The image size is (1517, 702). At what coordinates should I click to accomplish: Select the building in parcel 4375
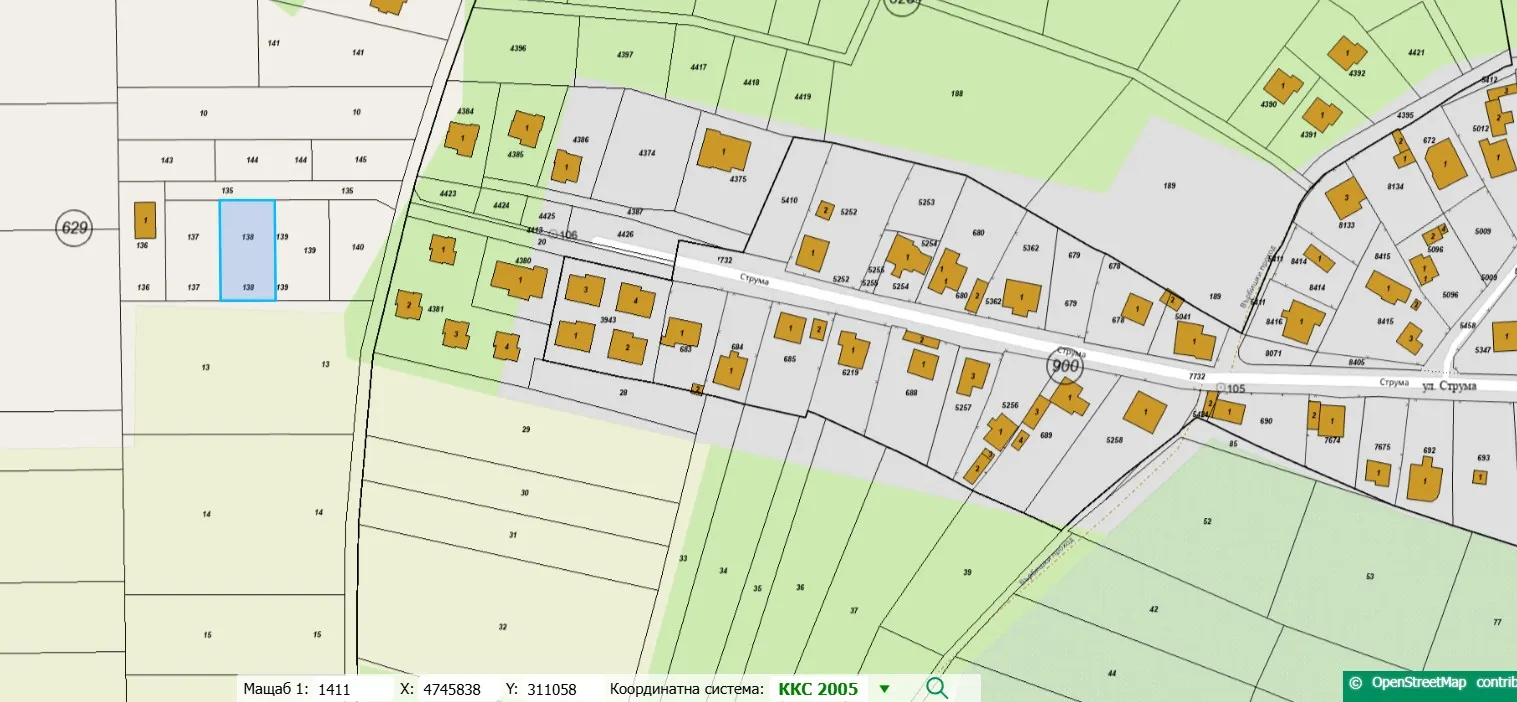724,151
